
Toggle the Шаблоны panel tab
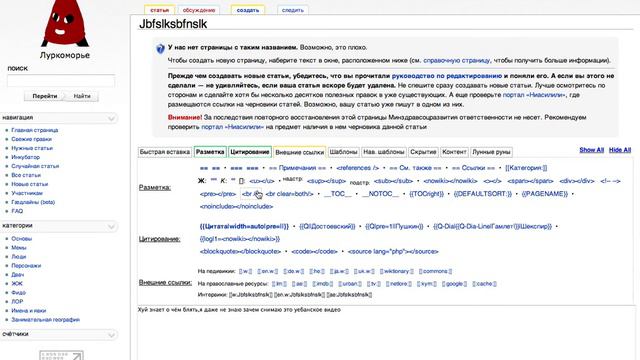(343, 152)
